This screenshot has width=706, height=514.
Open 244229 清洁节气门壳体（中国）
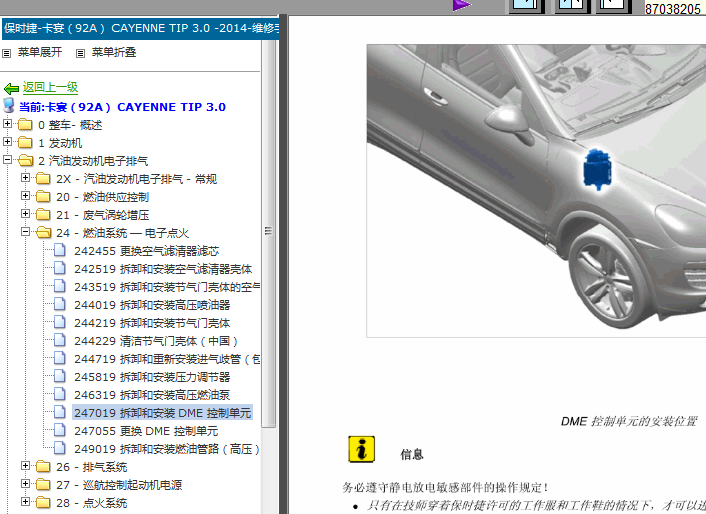click(156, 341)
